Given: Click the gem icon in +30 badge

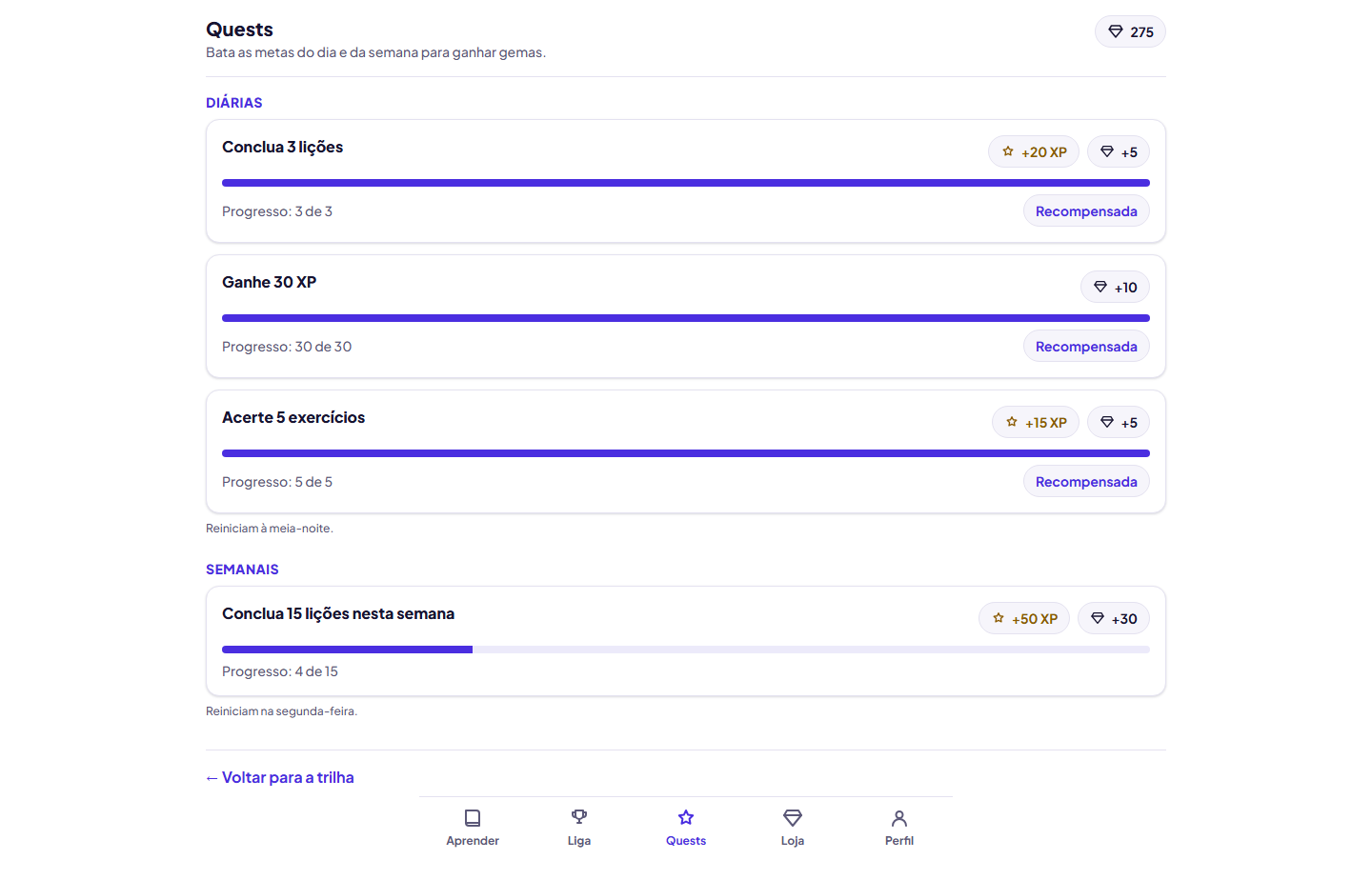Looking at the screenshot, I should point(1098,618).
